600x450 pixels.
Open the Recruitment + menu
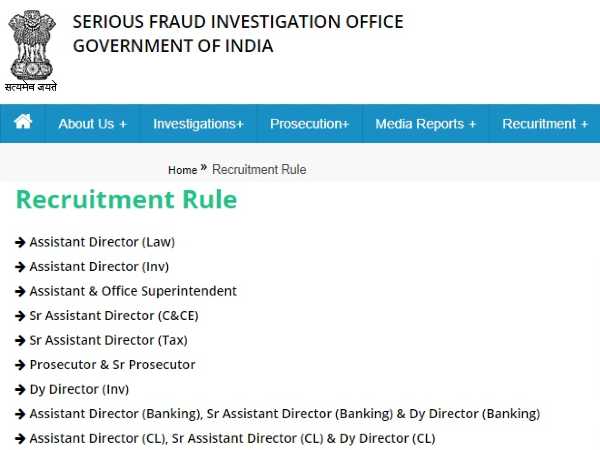pos(545,124)
